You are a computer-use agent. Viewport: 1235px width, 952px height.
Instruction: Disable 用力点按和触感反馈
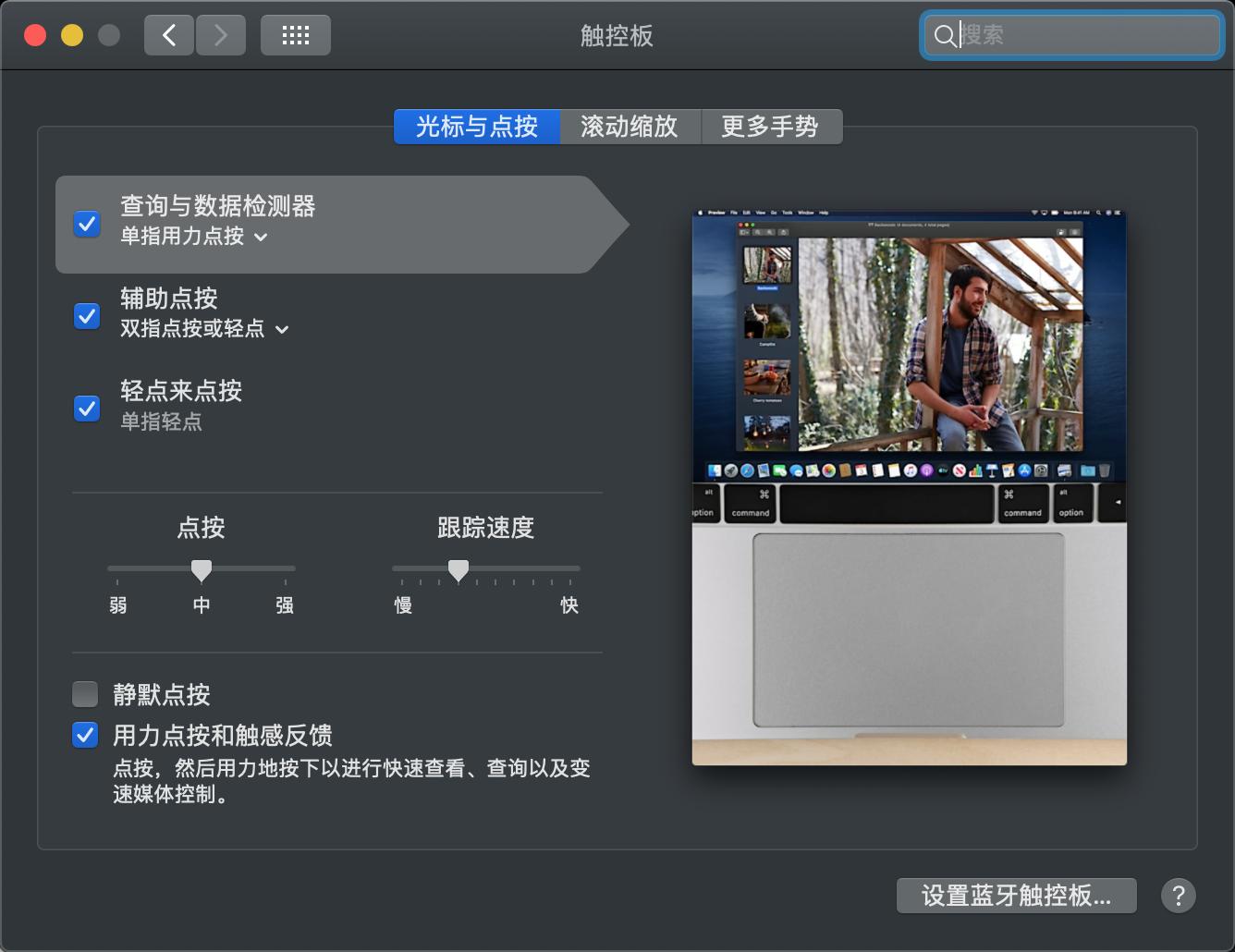84,735
